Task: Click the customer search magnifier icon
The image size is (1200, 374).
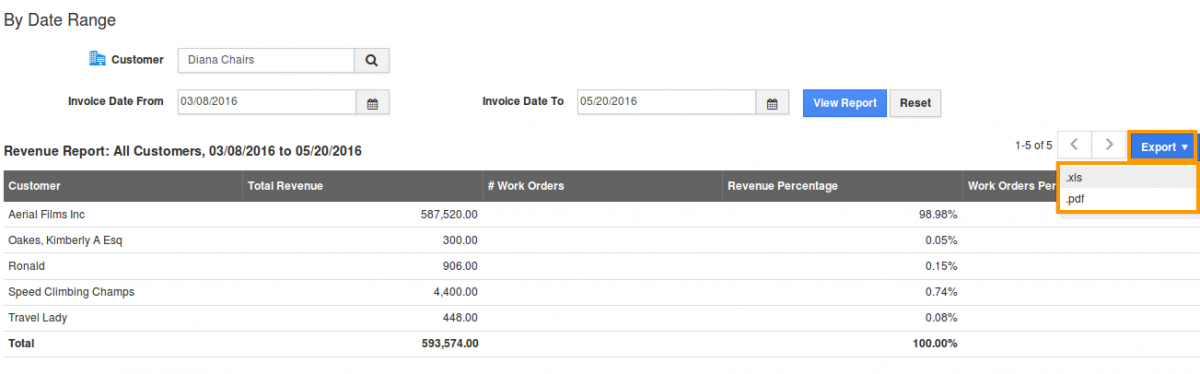Action: [x=371, y=60]
